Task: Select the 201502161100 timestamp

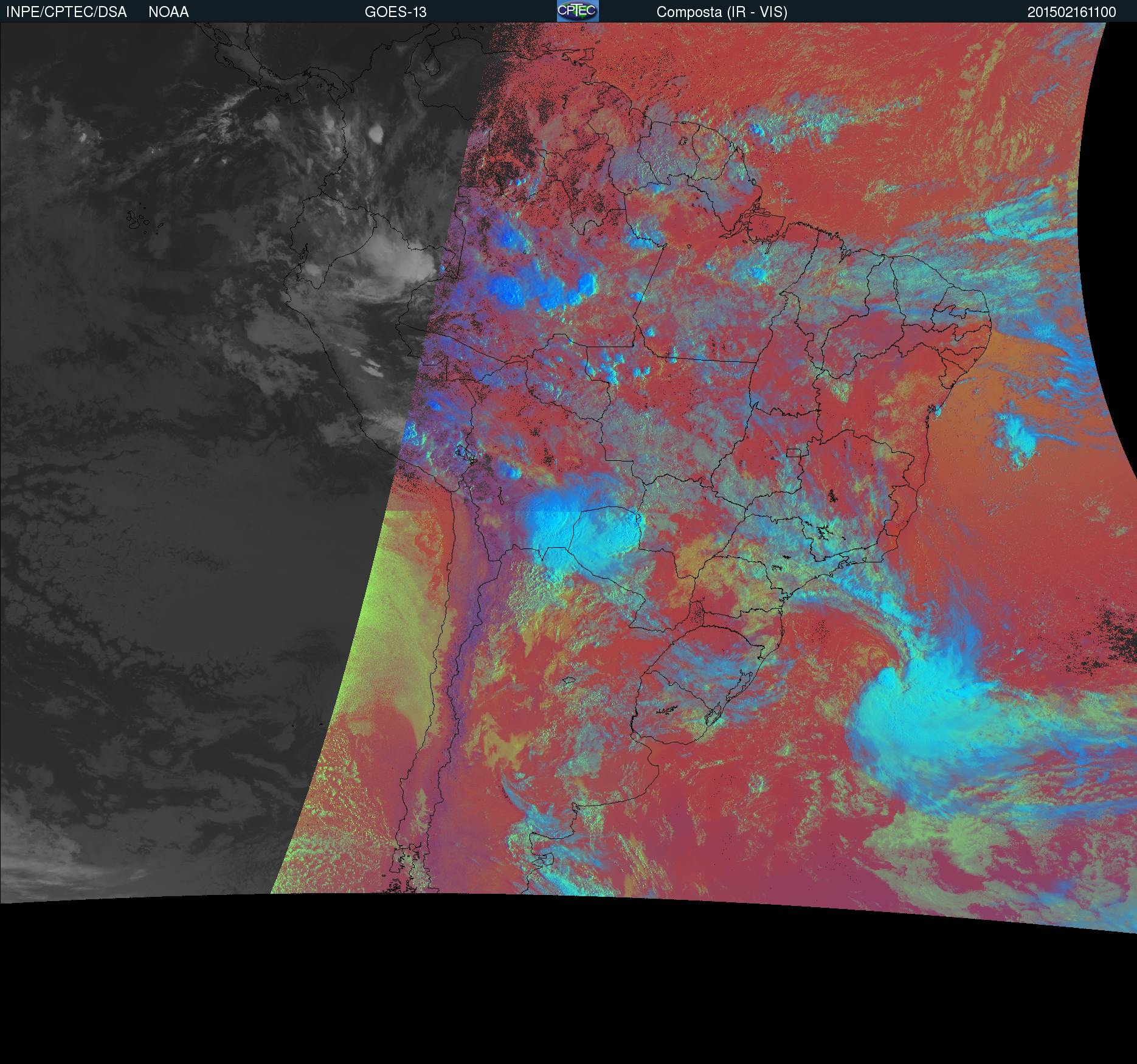Action: tap(1072, 12)
